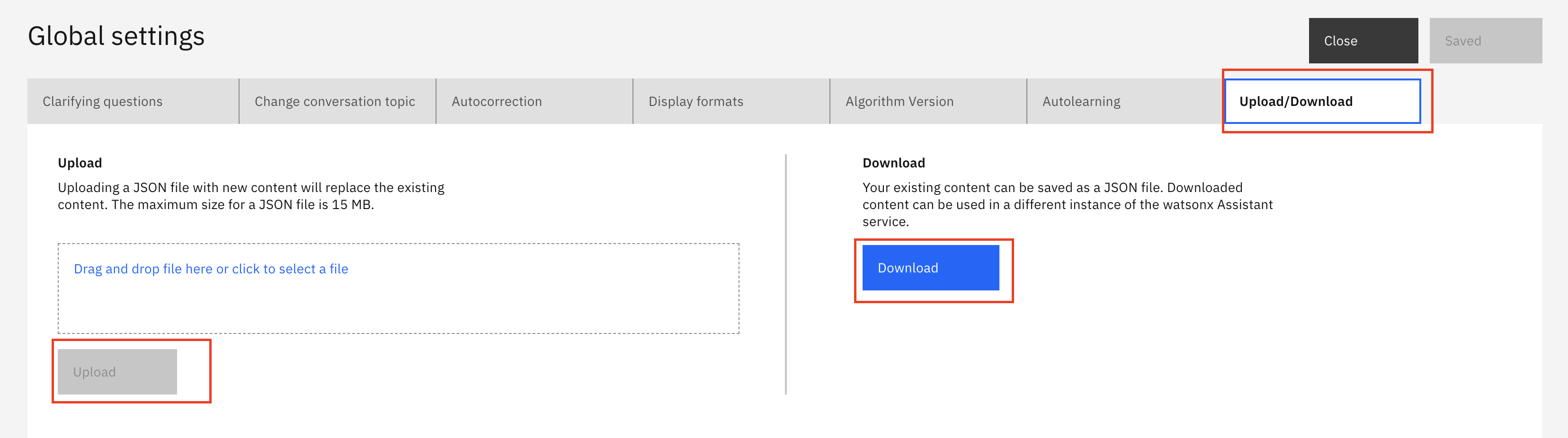Open the Algorithm Version tab
This screenshot has width=1568, height=438.
(x=927, y=102)
